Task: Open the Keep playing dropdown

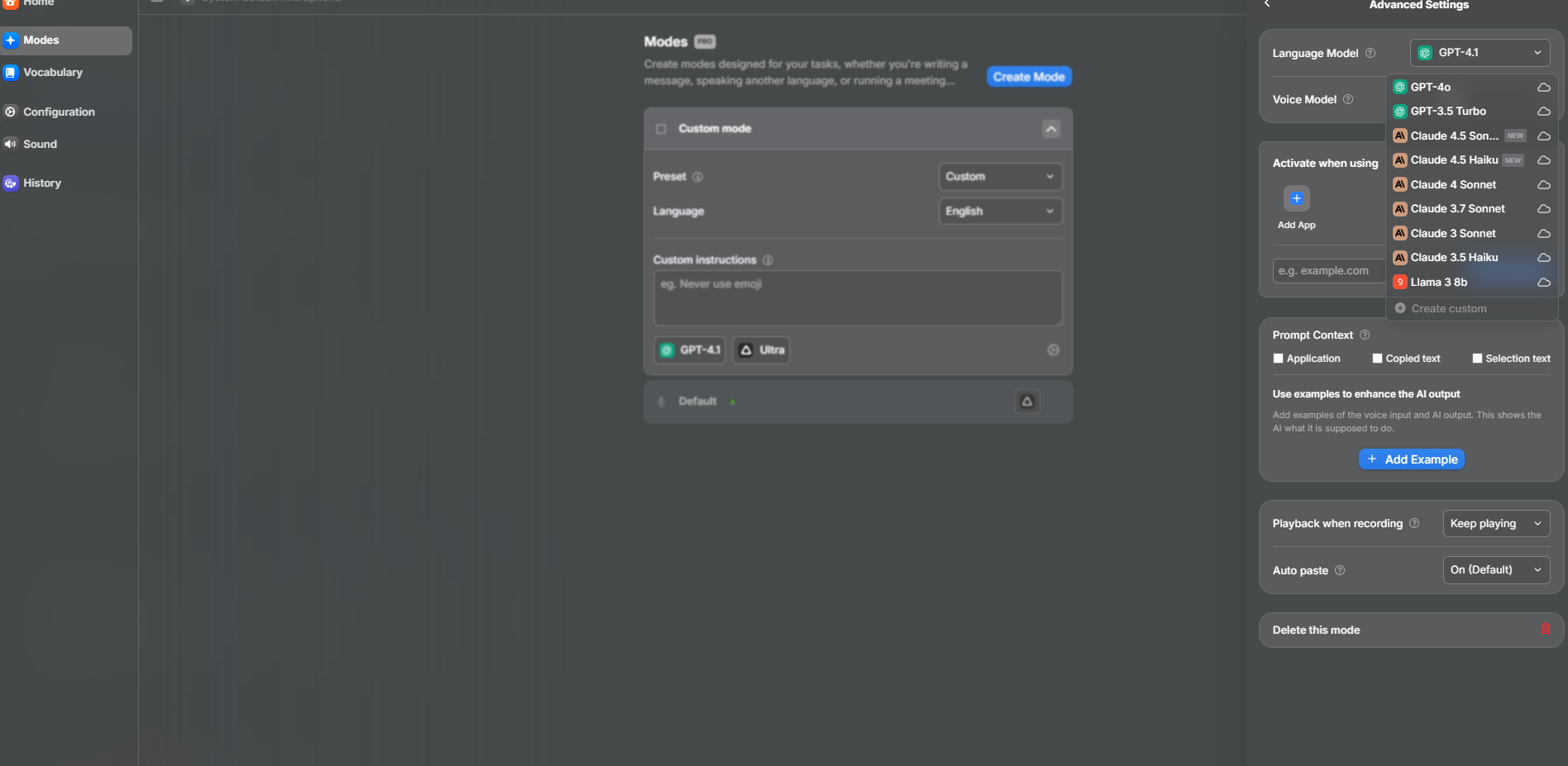Action: [1496, 524]
